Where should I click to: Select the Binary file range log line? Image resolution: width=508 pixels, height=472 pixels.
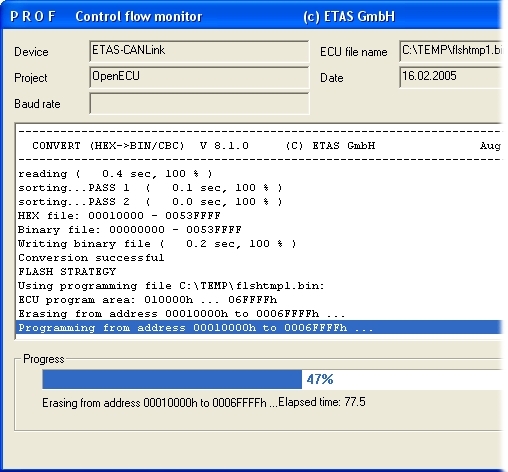259,230
